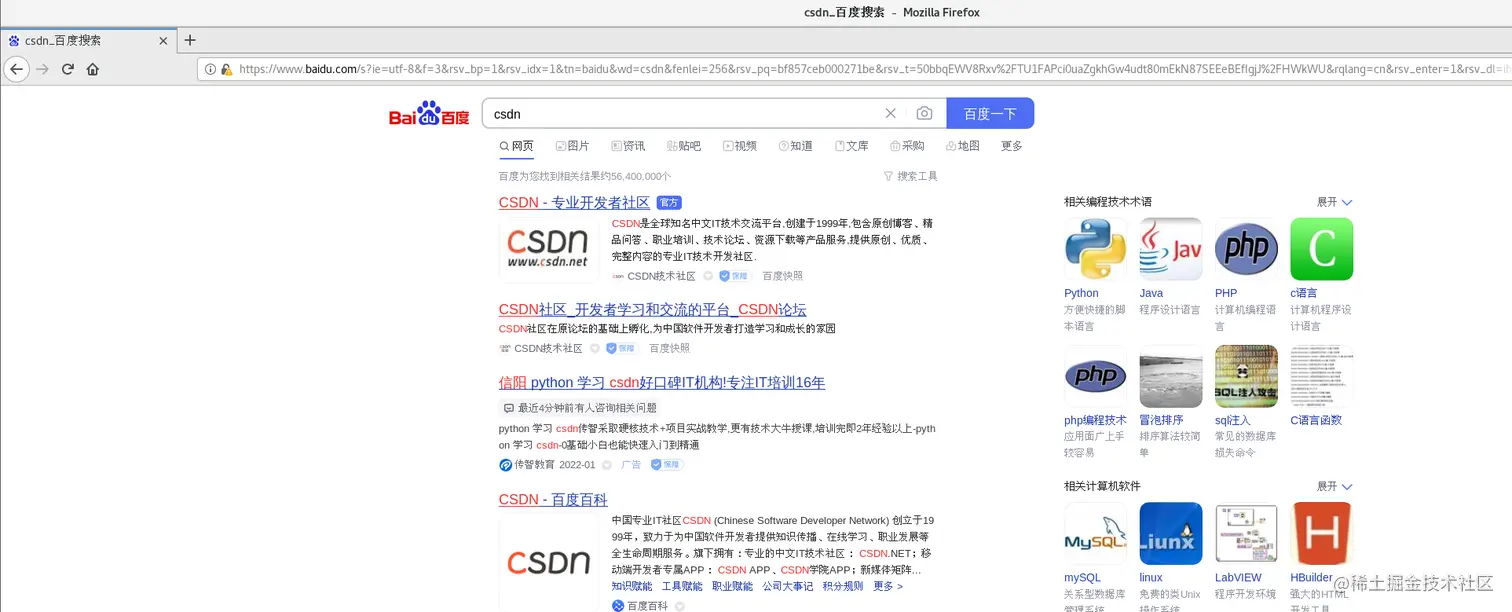This screenshot has height=612, width=1512.
Task: Open the PHP technology thumbnail icon
Action: 1246,249
